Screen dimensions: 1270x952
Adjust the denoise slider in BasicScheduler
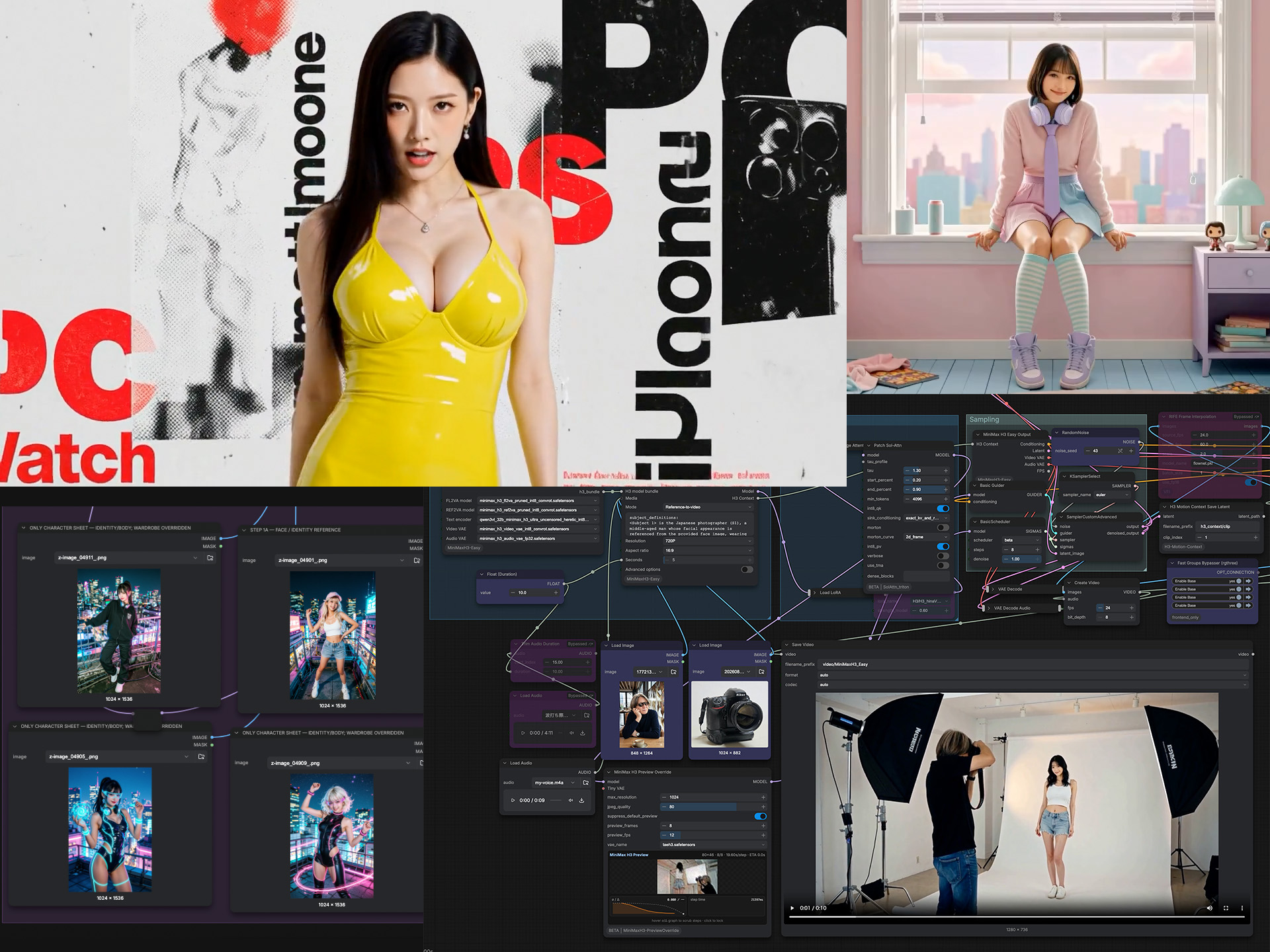1022,559
